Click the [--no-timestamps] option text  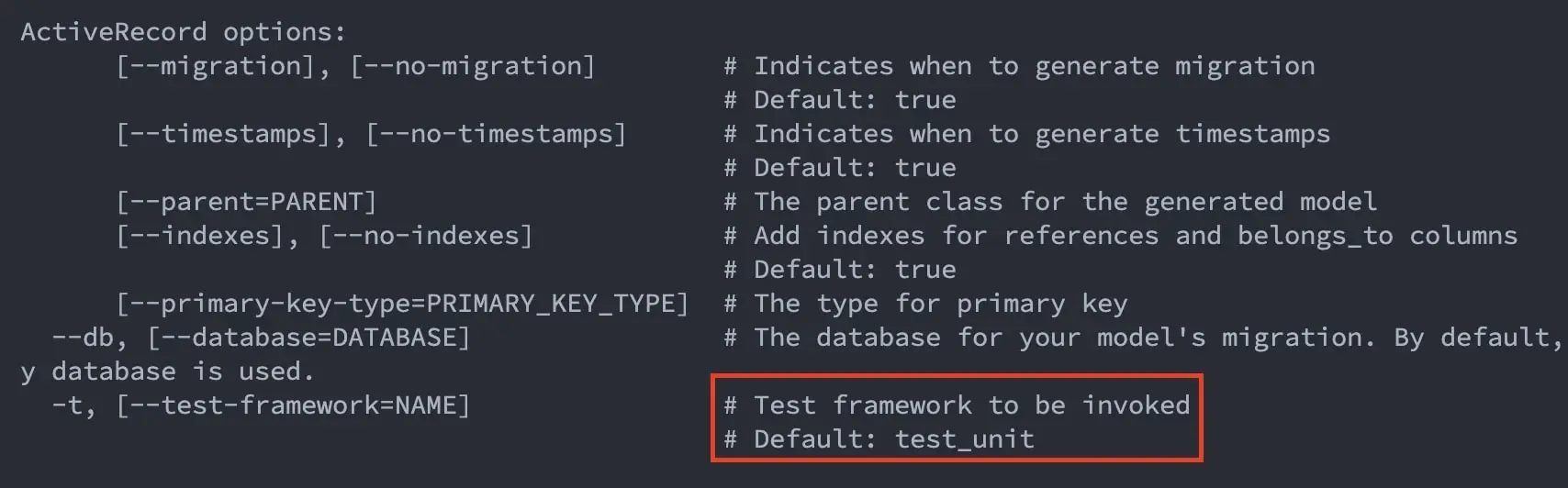[496, 134]
